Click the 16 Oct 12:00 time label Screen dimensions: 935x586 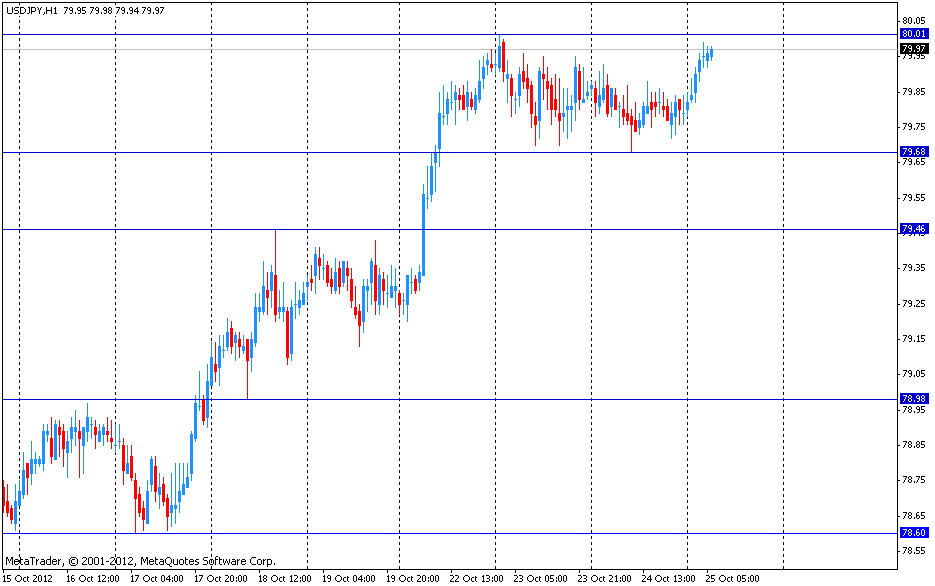92,578
